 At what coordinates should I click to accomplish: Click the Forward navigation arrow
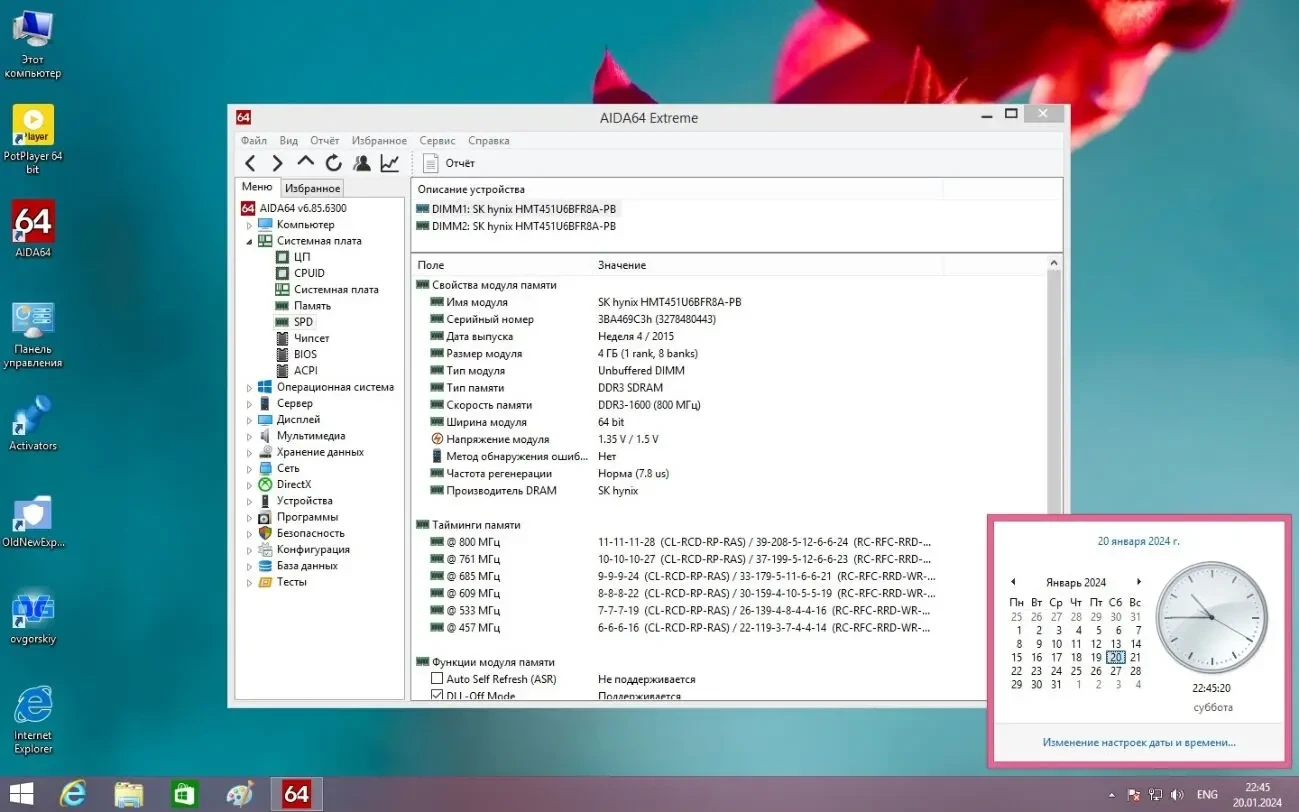coord(277,162)
